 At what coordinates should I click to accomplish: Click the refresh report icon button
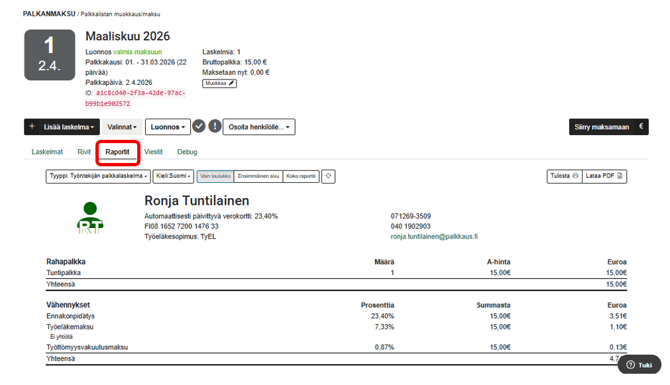click(x=328, y=176)
